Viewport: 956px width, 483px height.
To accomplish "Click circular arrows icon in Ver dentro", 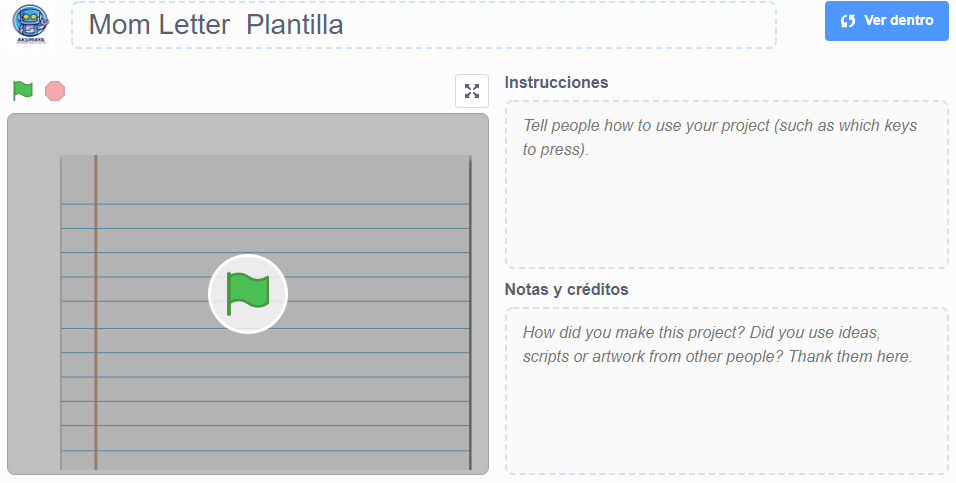I will [847, 21].
